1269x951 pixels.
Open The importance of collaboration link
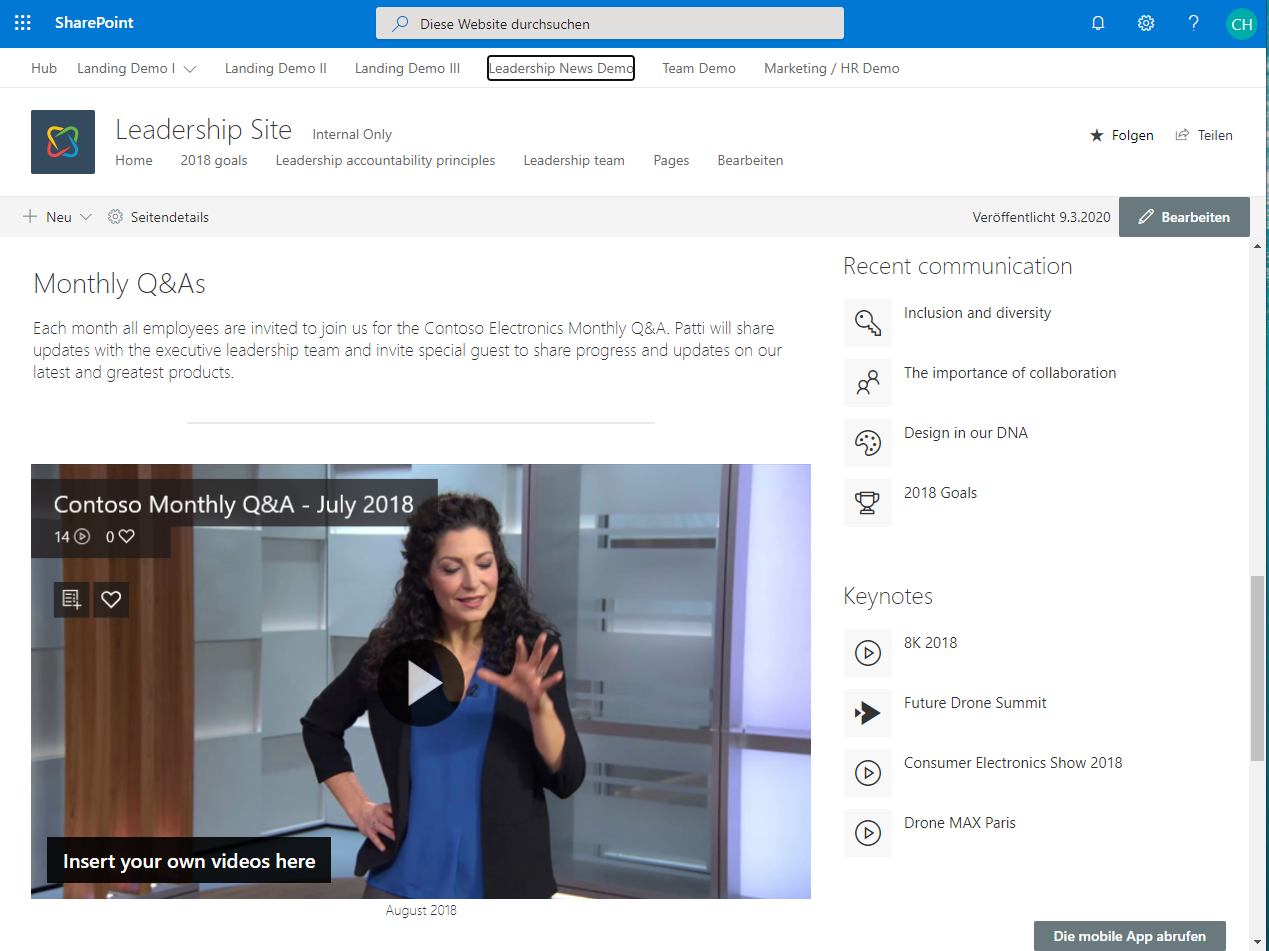[x=1010, y=373]
